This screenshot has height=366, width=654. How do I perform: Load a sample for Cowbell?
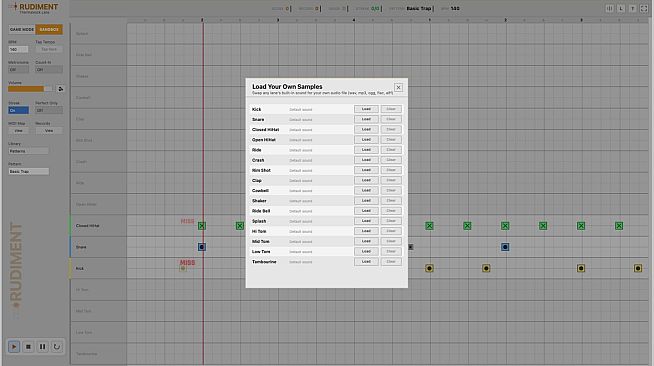[x=366, y=190]
